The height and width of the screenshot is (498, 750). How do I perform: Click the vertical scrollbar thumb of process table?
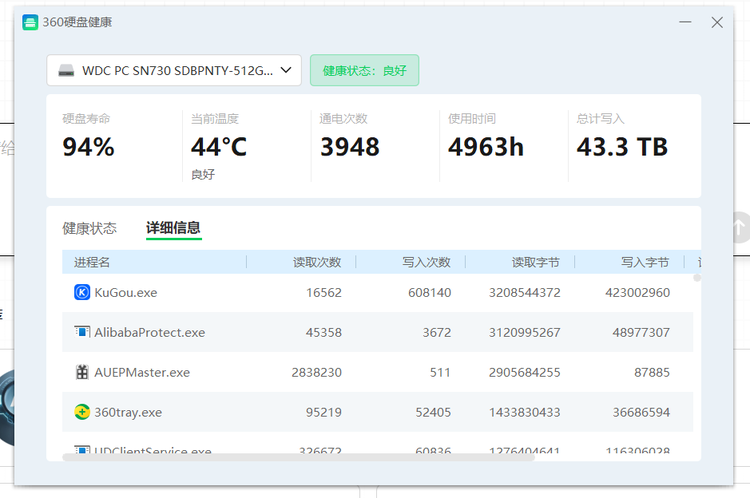pos(697,278)
